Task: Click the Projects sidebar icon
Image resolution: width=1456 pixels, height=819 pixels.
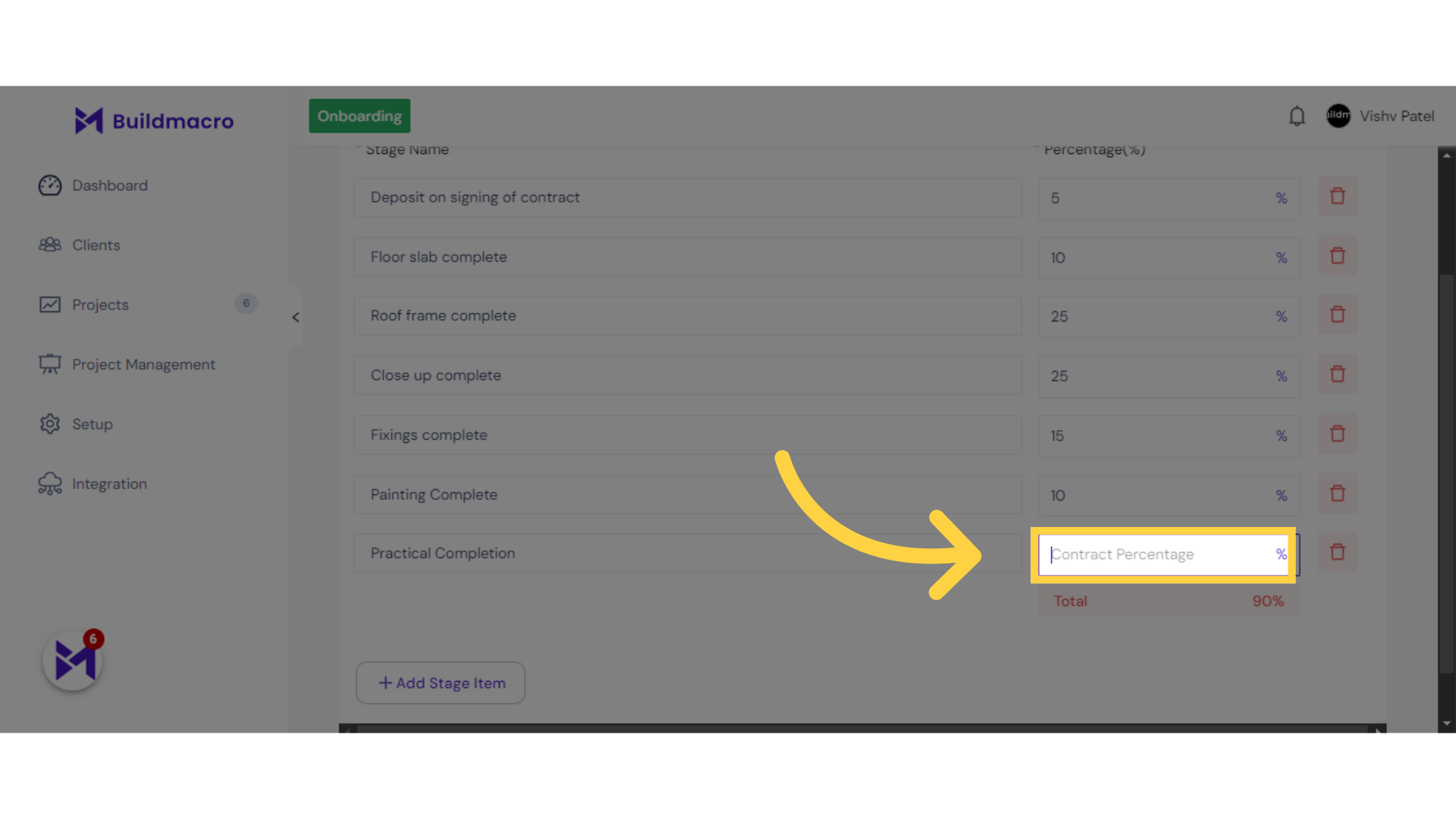Action: click(50, 304)
